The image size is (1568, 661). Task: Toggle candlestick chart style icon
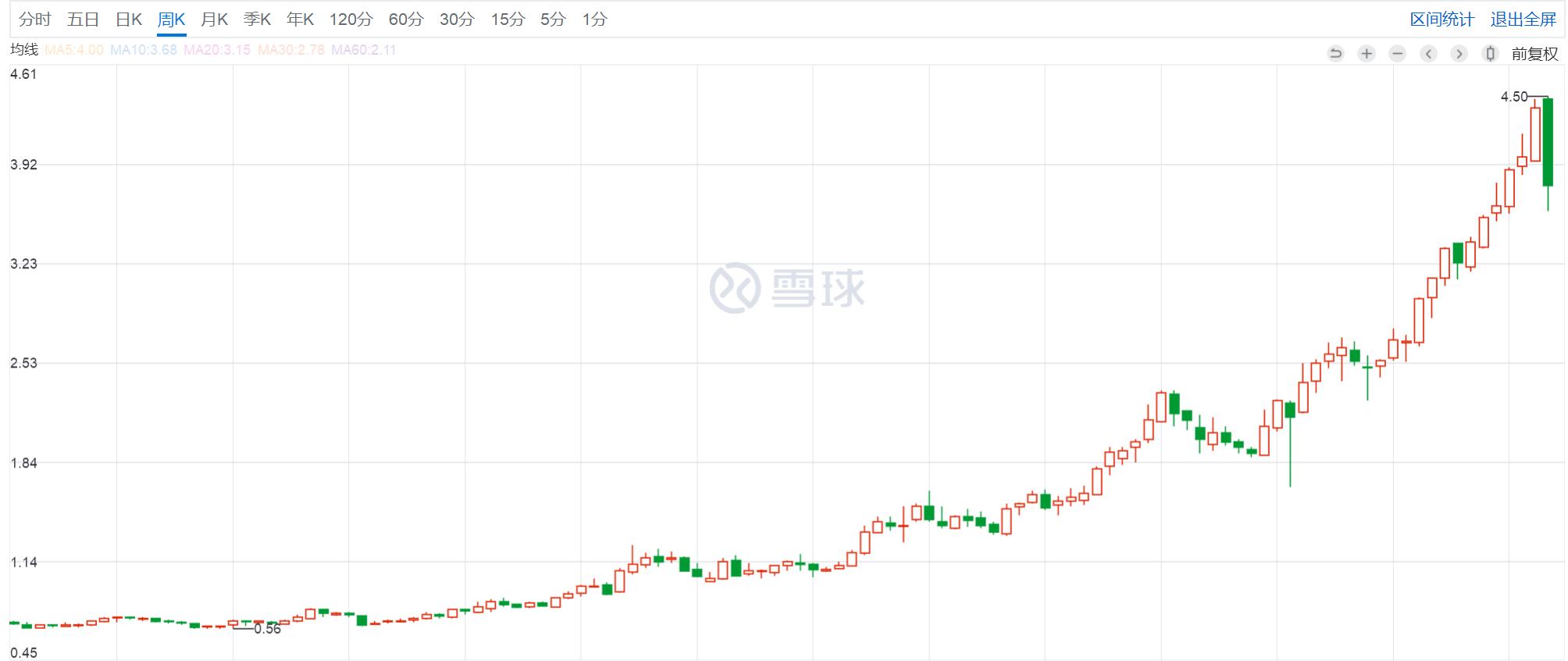(x=1490, y=53)
